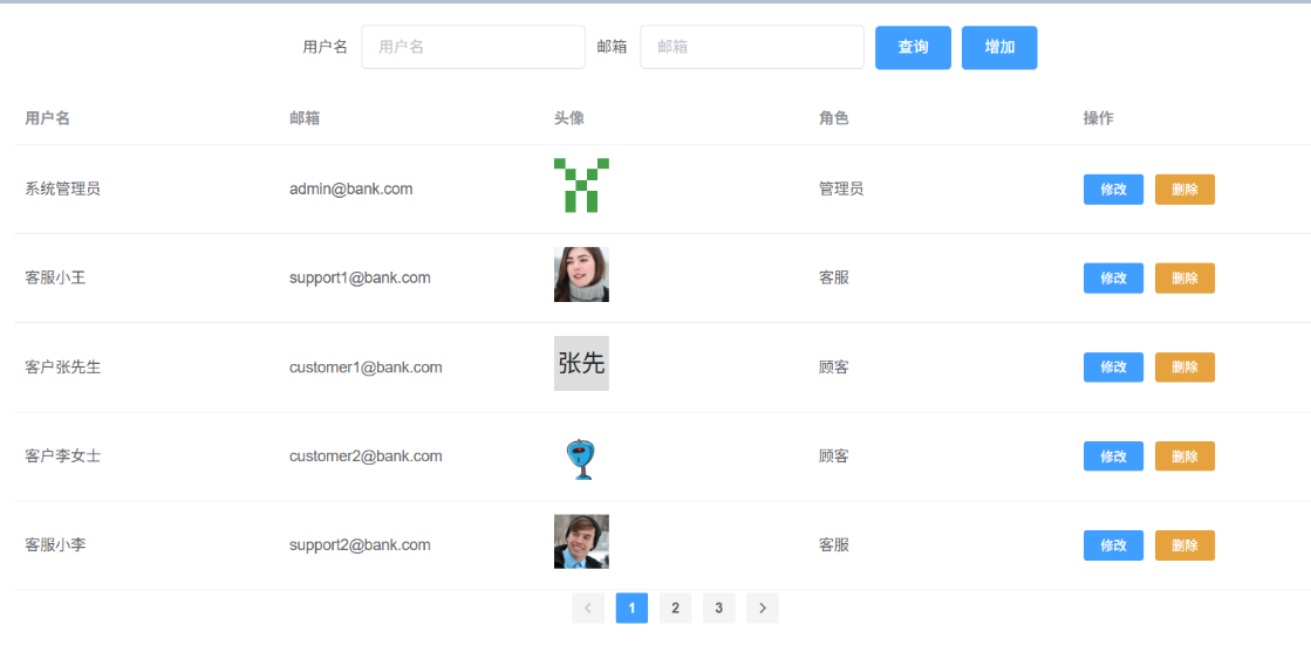Modify the 客户李女士 record
Image resolution: width=1311 pixels, height=659 pixels.
[x=1113, y=456]
